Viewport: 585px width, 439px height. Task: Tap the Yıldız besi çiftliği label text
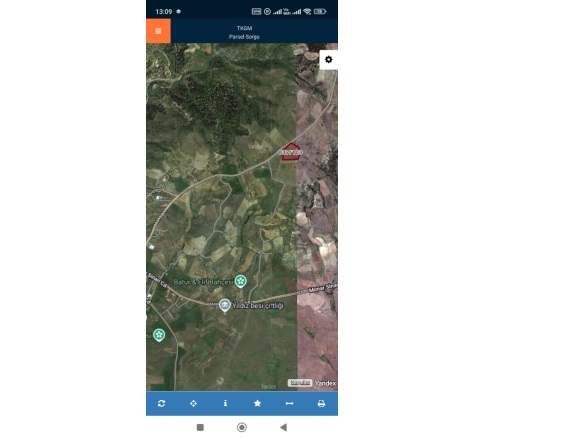258,306
